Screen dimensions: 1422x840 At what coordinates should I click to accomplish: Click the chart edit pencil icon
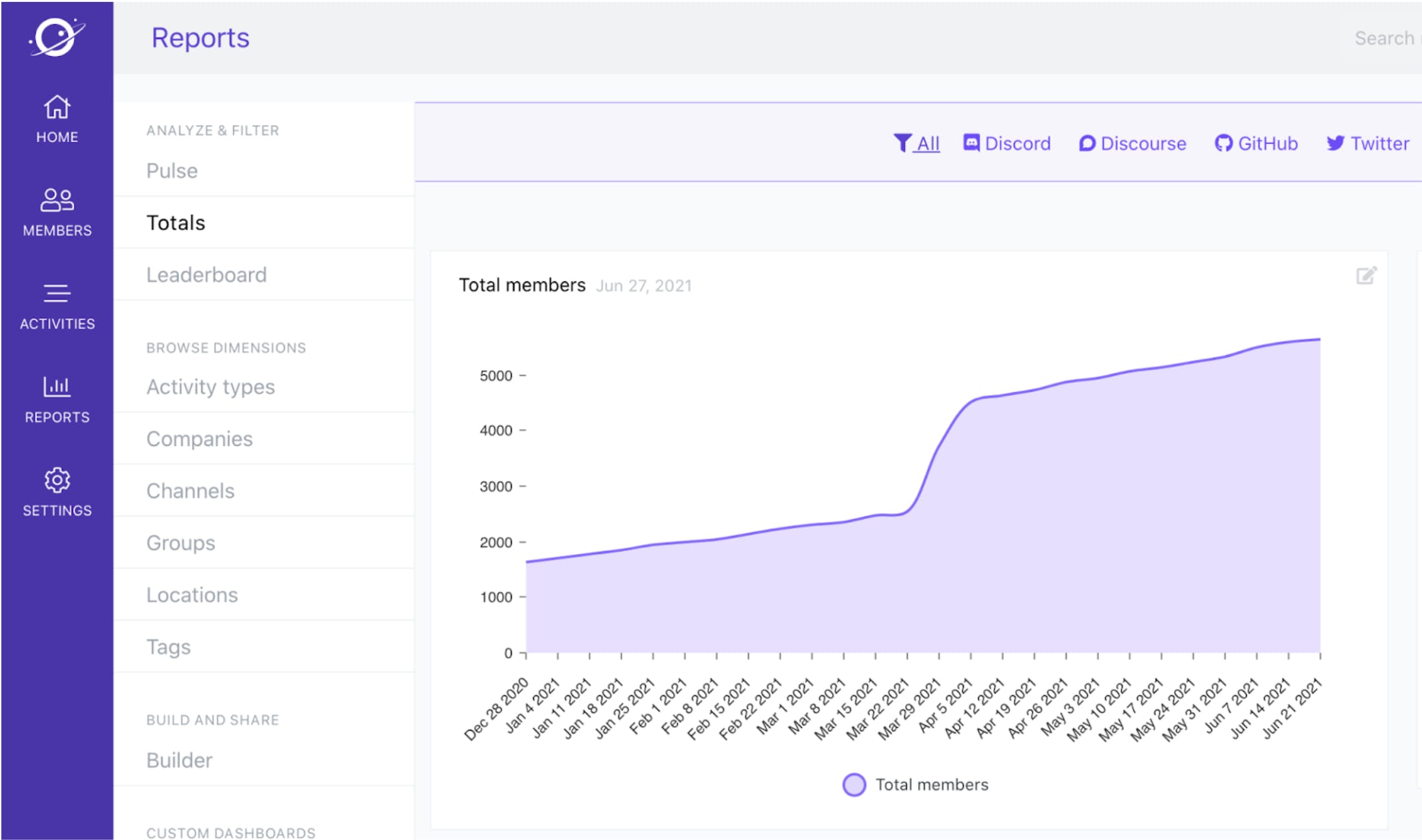1365,276
